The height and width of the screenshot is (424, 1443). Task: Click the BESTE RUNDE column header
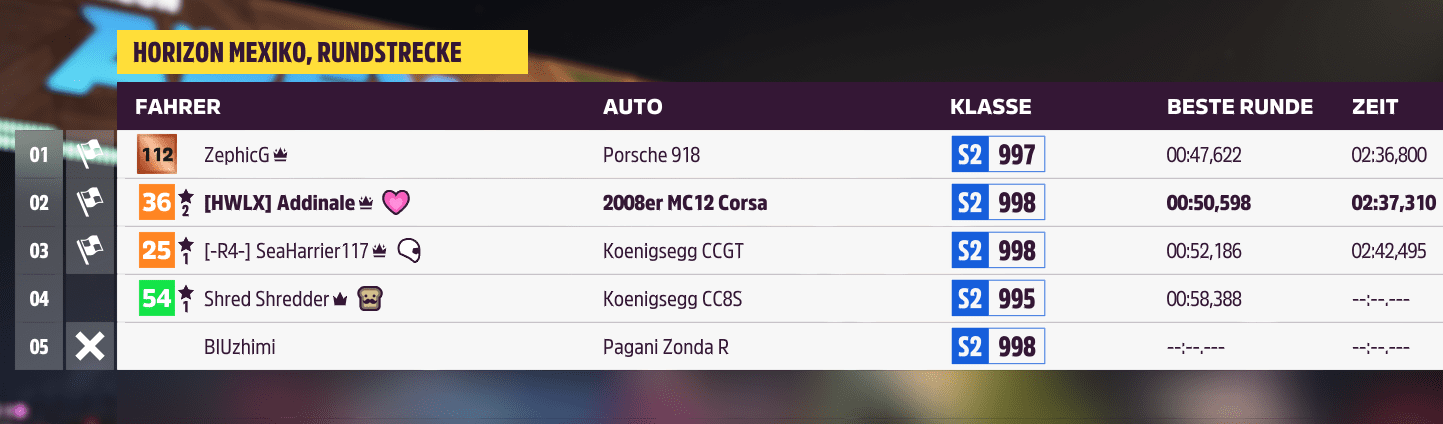pos(1239,107)
